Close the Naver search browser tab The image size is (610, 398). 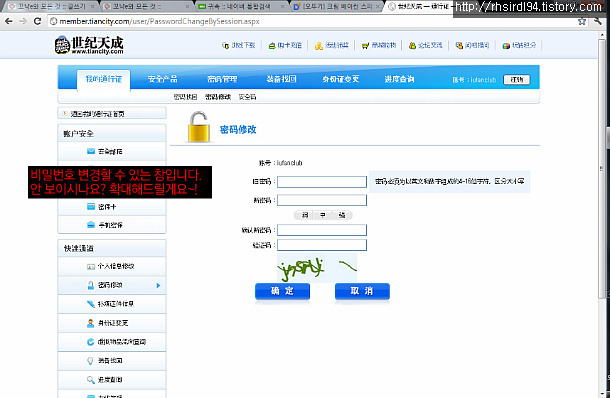click(283, 7)
